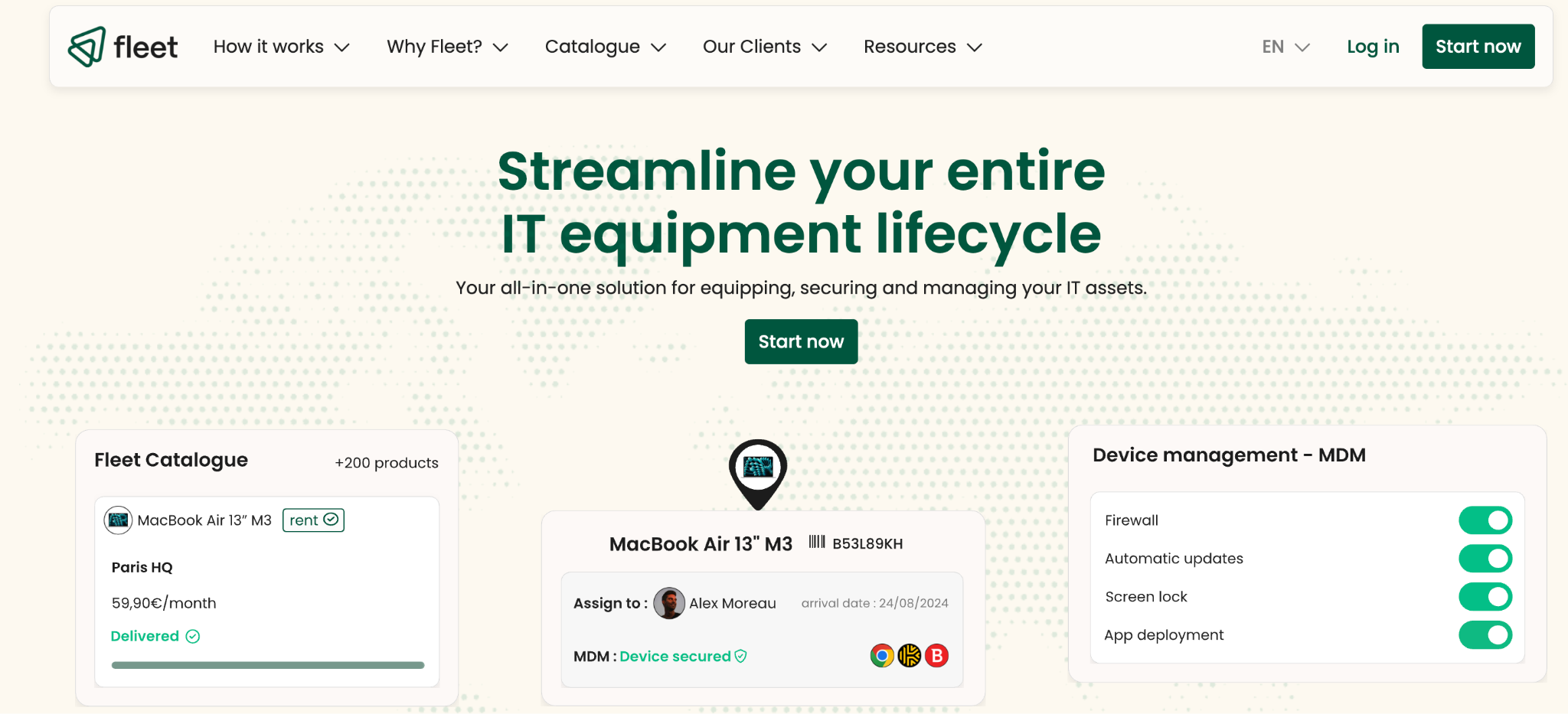Click the Automatic updates label
Image resolution: width=1568 pixels, height=714 pixels.
click(1174, 559)
